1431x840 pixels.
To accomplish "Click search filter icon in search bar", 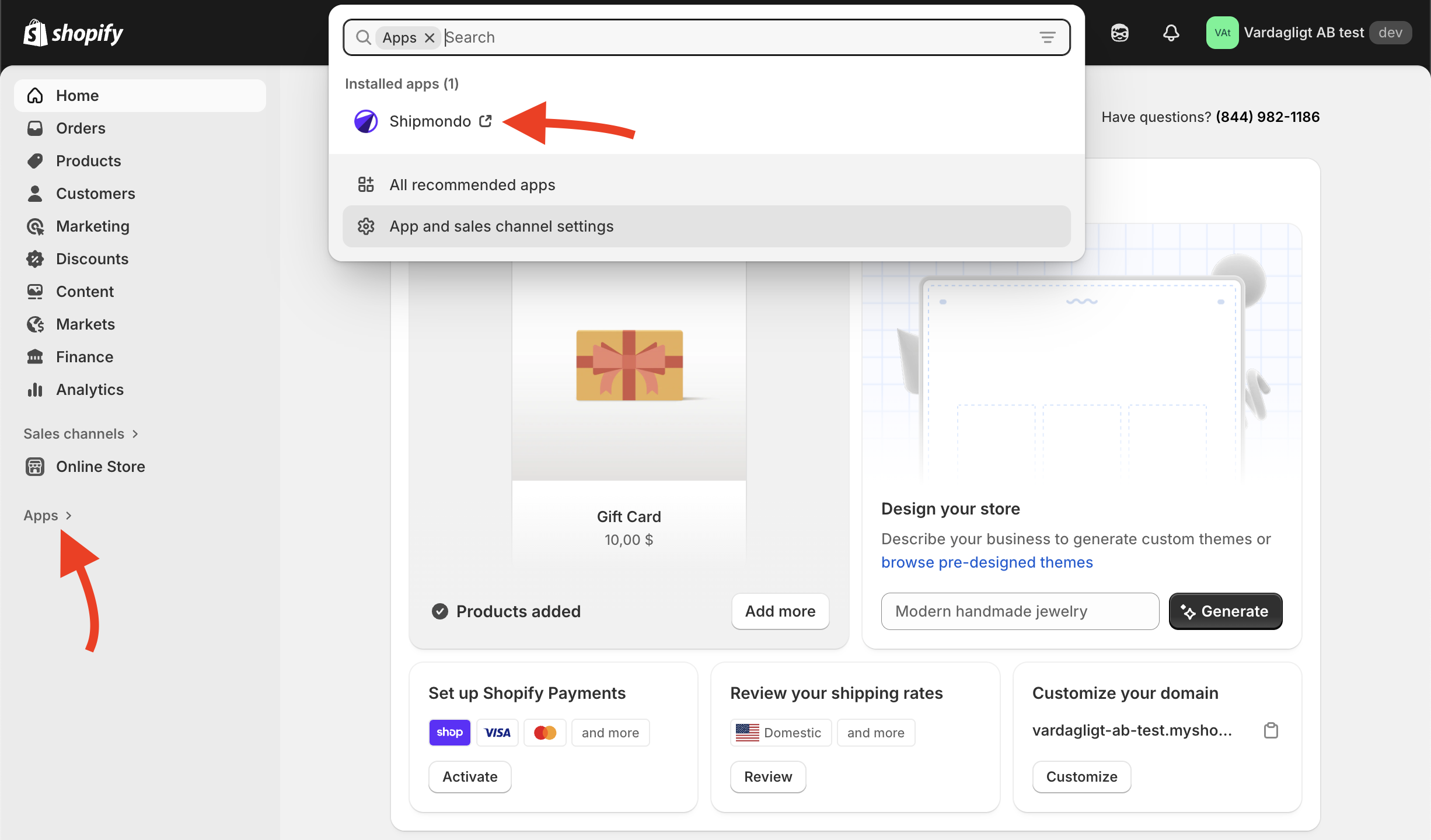I will click(1048, 38).
